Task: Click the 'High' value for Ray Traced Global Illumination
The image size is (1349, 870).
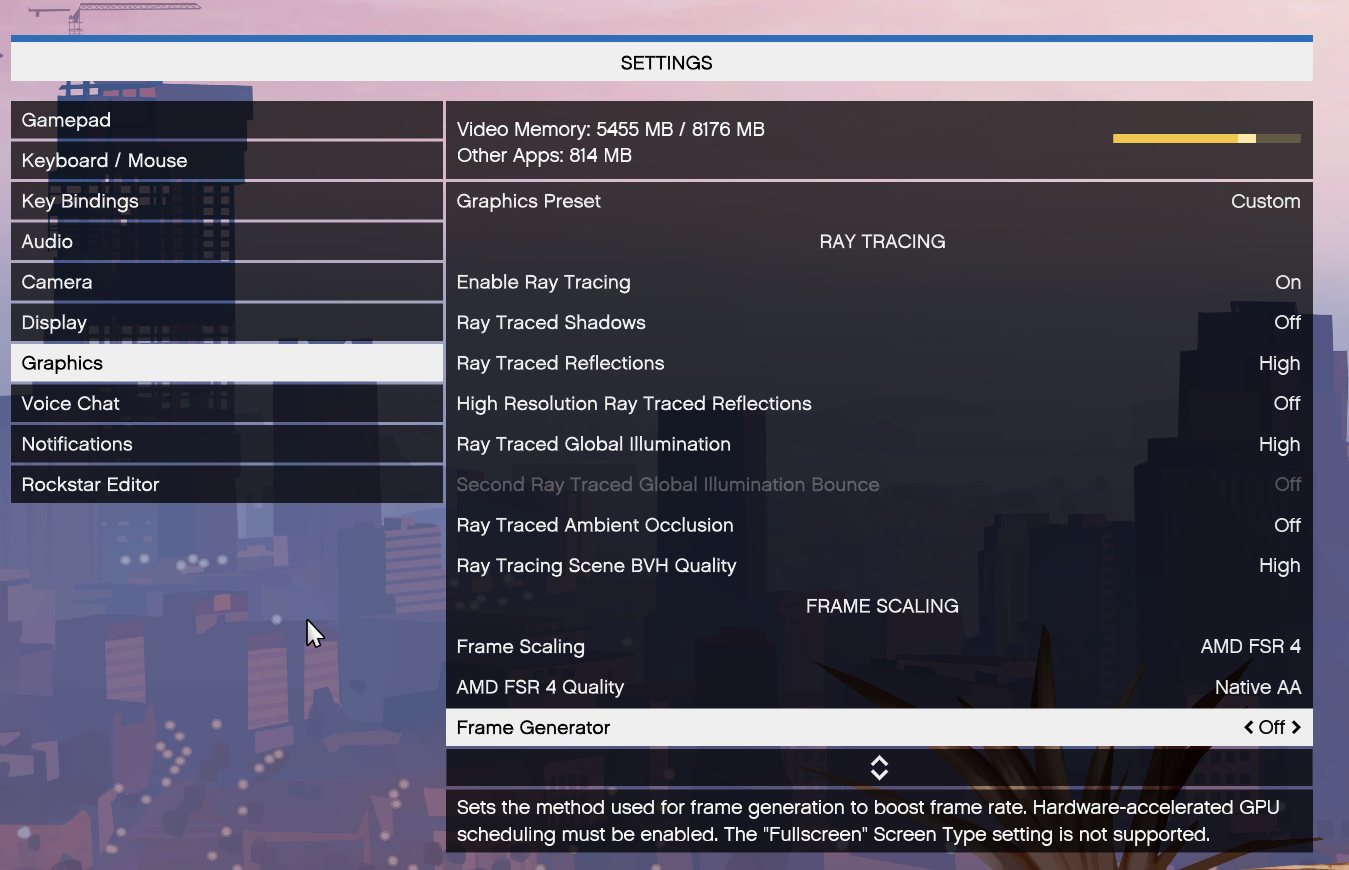Action: [x=1280, y=444]
